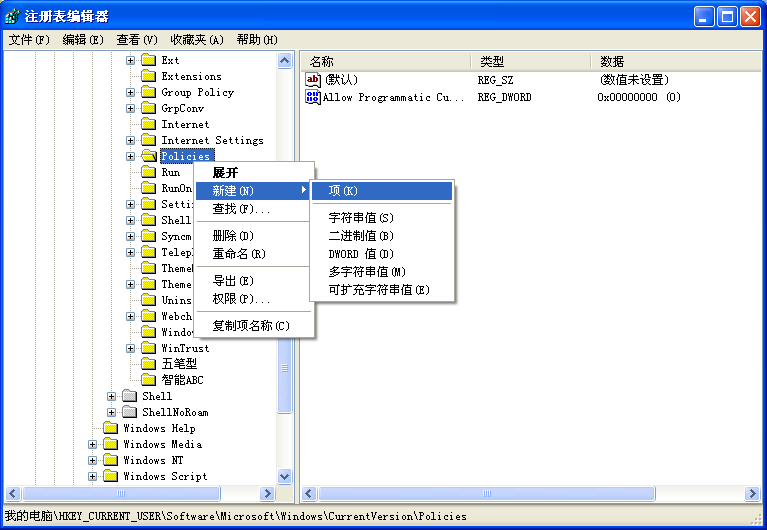Click the 类型 column header
Viewport: 767px width, 530px height.
pos(531,62)
